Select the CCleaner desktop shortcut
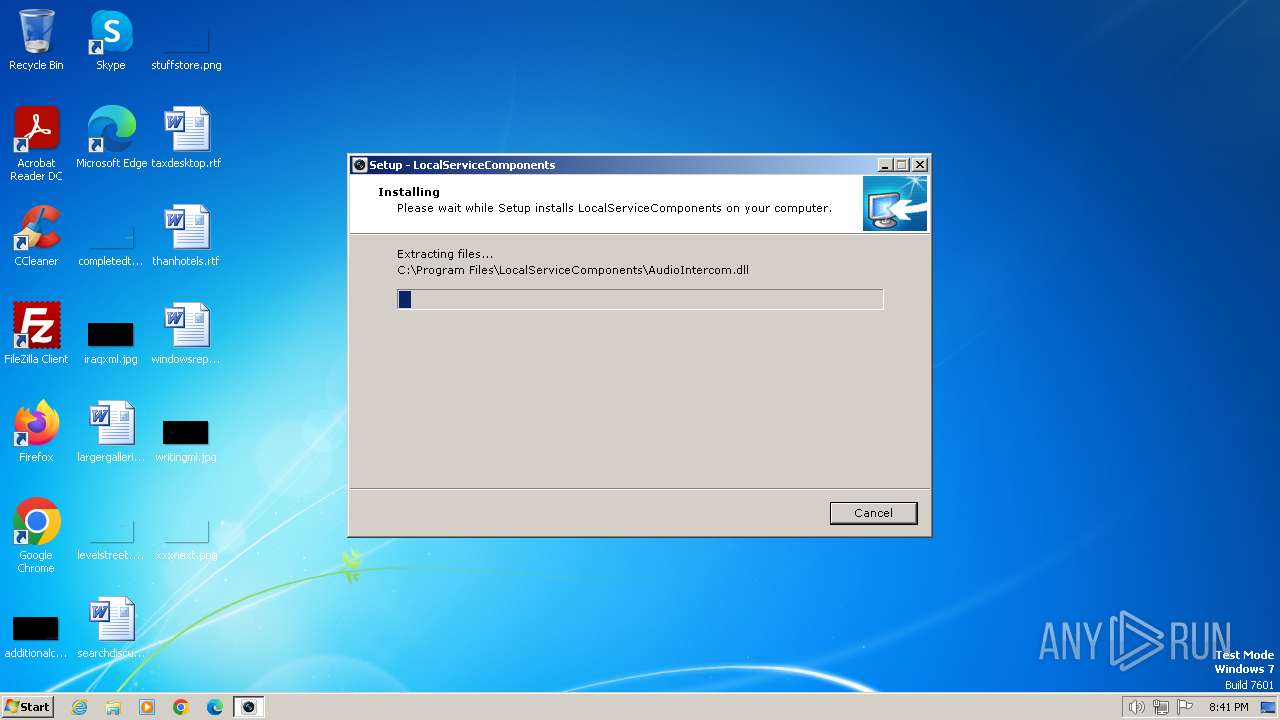The height and width of the screenshot is (720, 1280). (36, 236)
